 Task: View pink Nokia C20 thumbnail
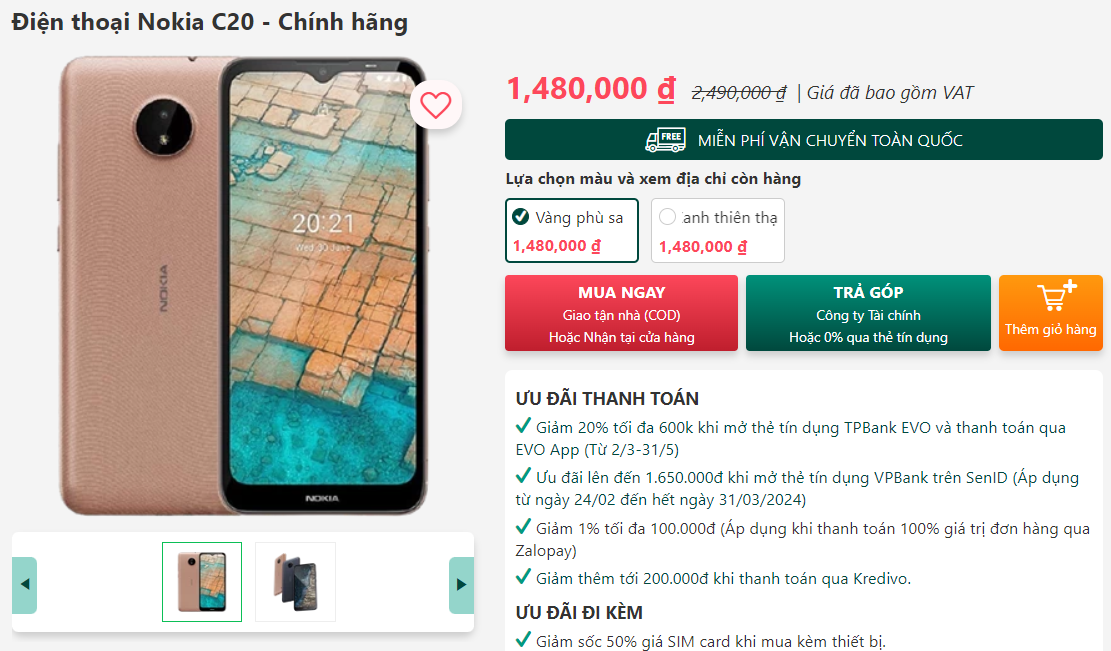click(202, 582)
